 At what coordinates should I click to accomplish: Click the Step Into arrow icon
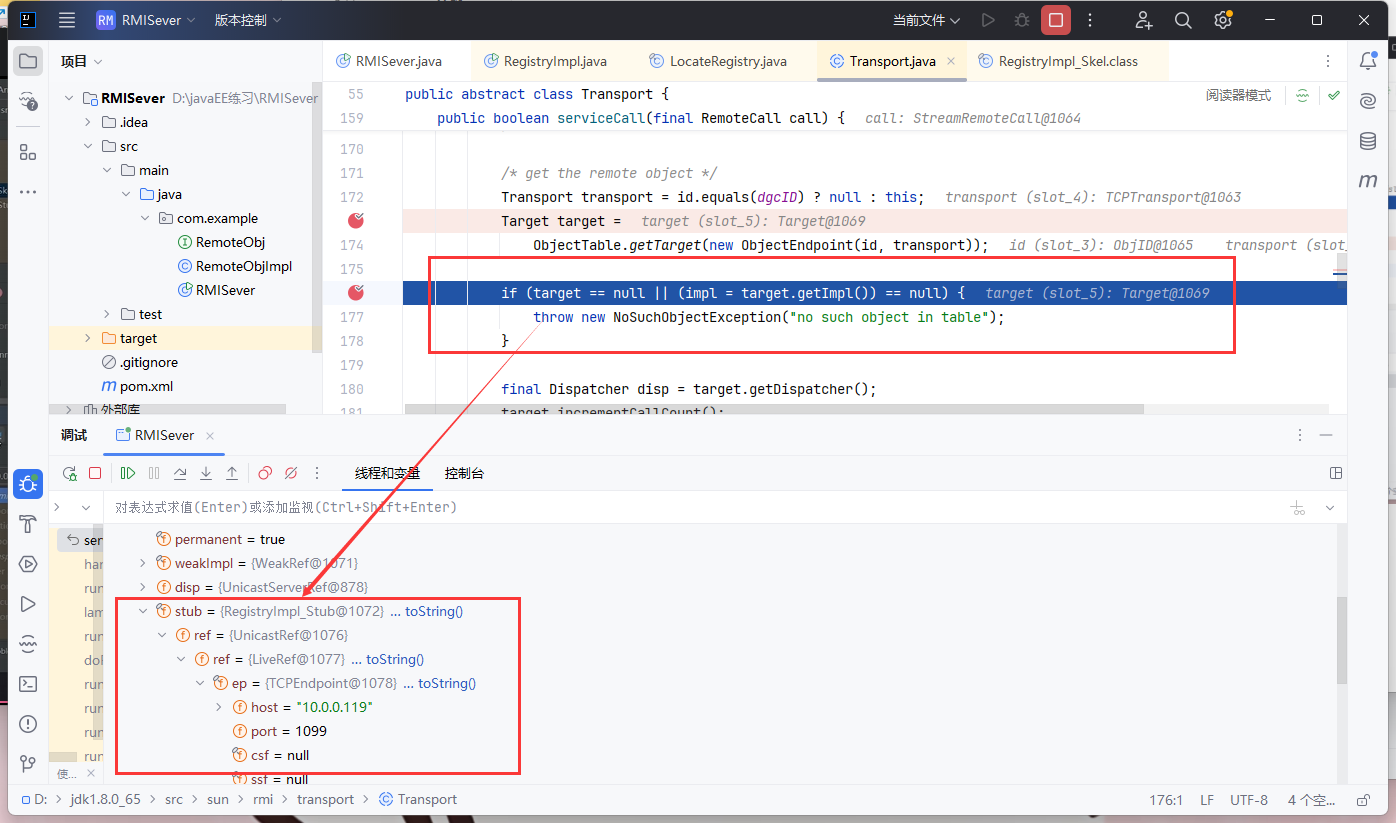click(x=206, y=473)
